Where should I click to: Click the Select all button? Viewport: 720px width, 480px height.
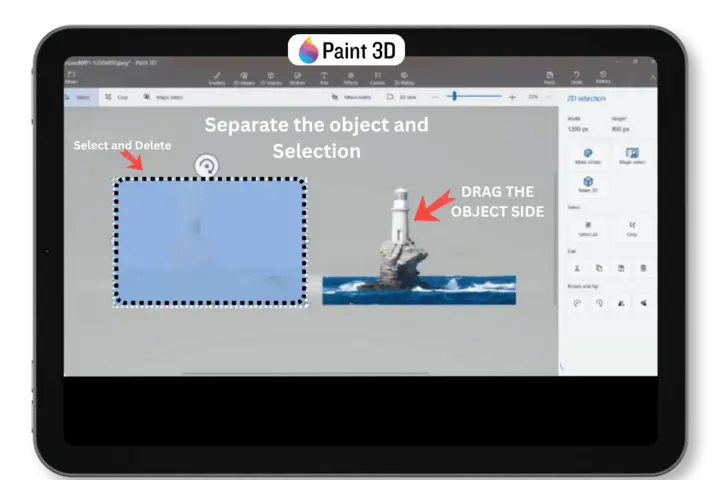coord(589,228)
